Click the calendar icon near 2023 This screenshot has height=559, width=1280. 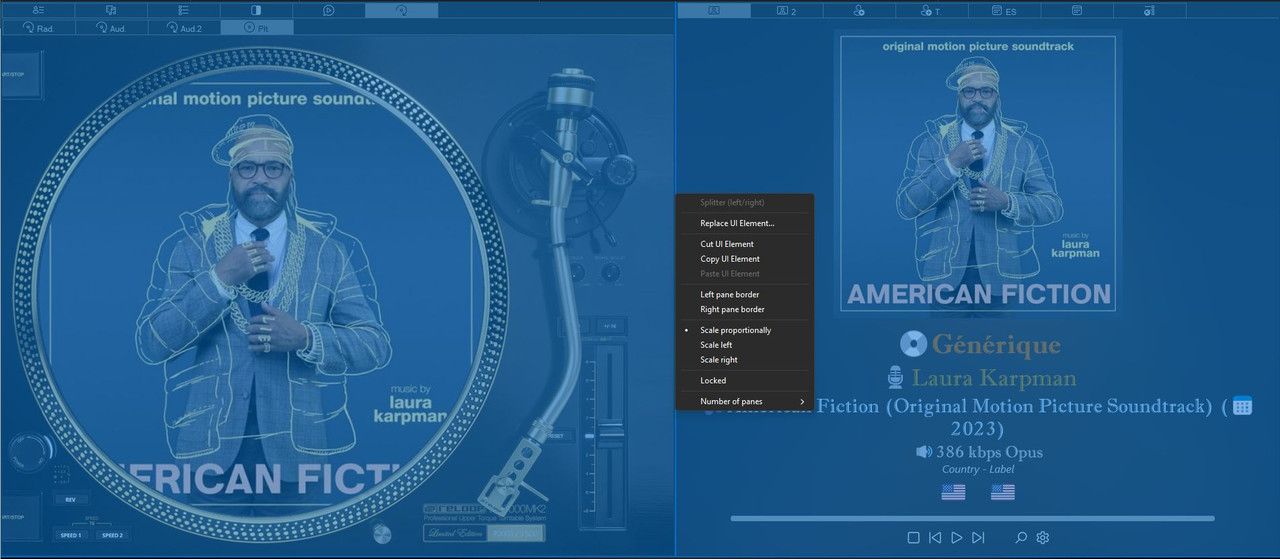(1242, 406)
